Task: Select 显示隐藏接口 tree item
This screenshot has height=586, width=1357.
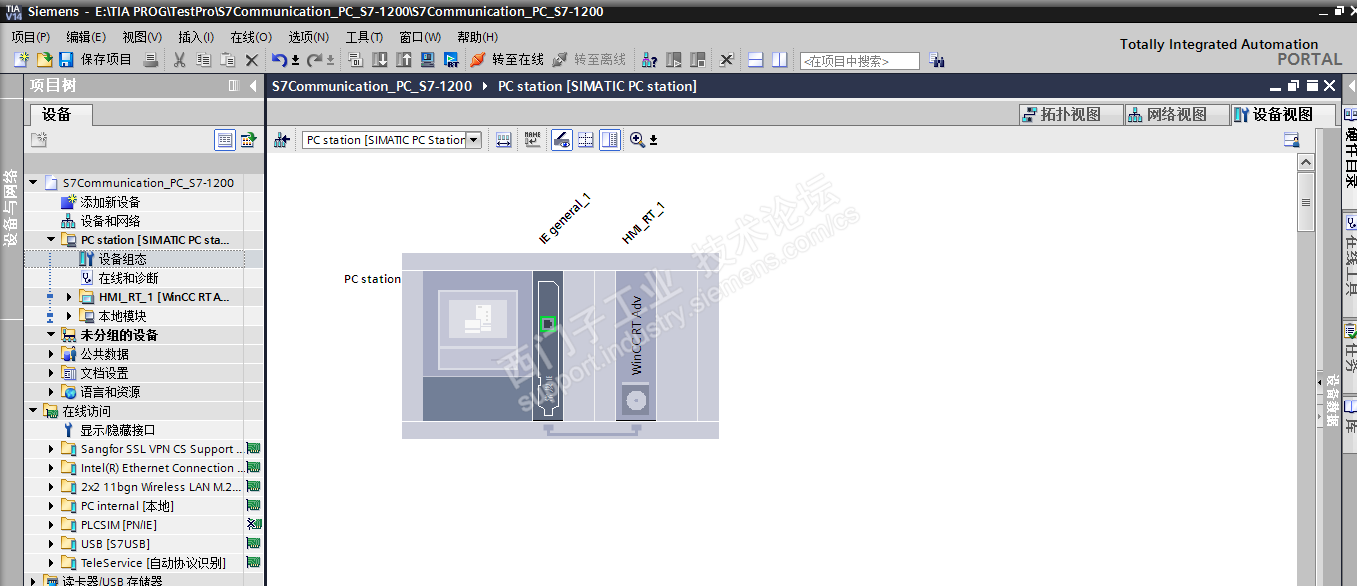Action: pos(118,430)
